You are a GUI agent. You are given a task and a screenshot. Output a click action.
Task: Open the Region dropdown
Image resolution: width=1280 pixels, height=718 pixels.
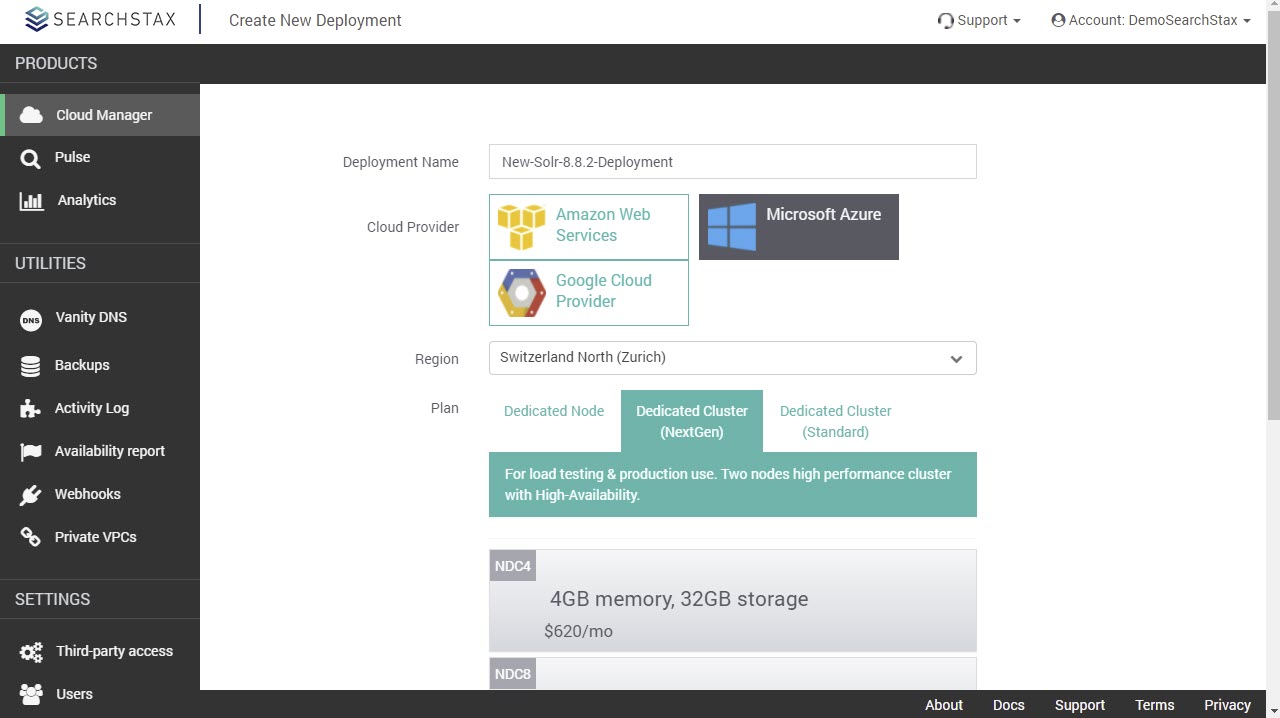[x=732, y=358]
